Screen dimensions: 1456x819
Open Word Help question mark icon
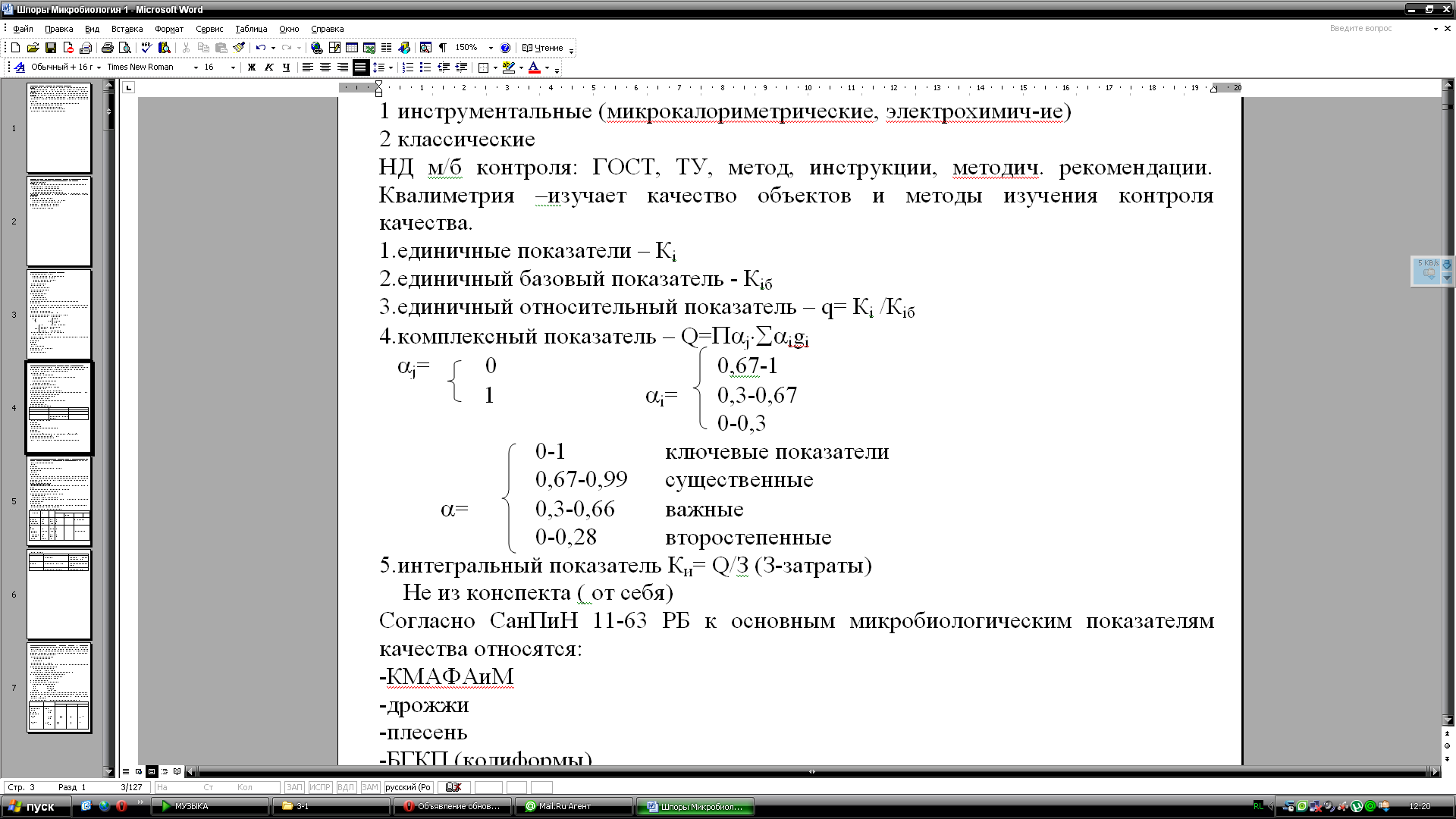[506, 48]
